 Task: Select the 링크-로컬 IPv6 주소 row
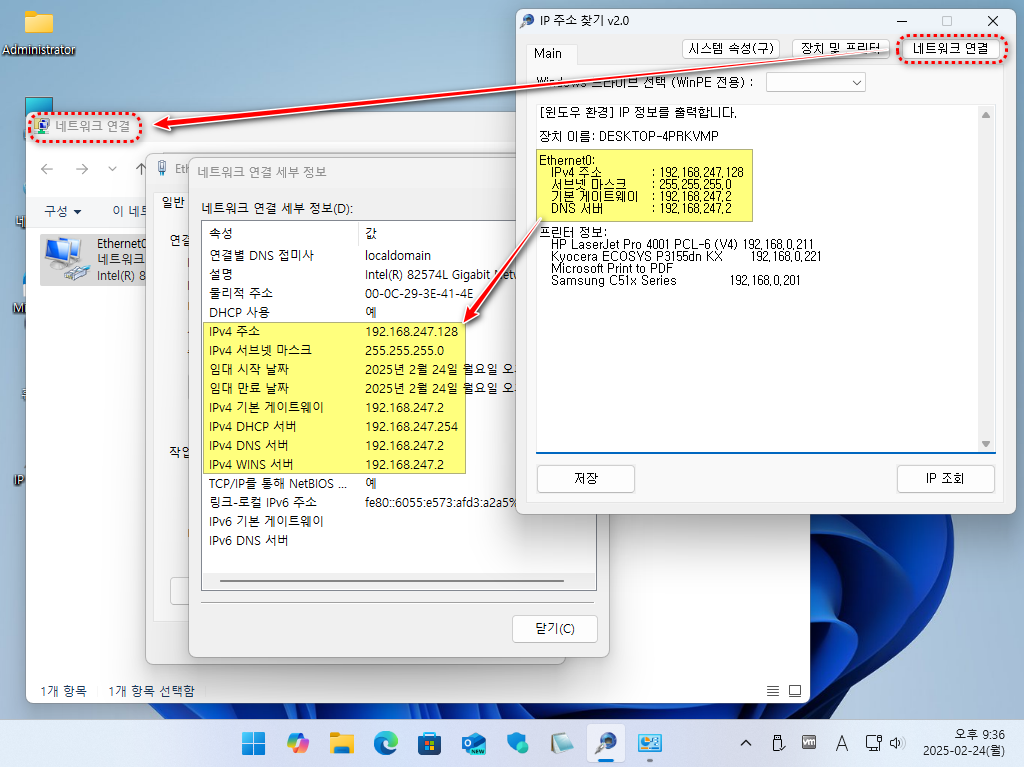359,502
